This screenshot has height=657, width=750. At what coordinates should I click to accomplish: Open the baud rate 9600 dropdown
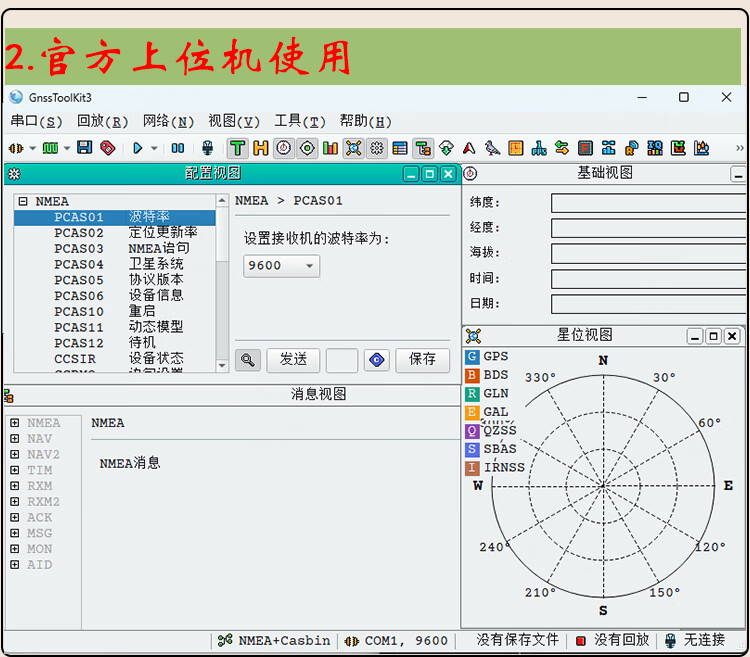(x=281, y=266)
